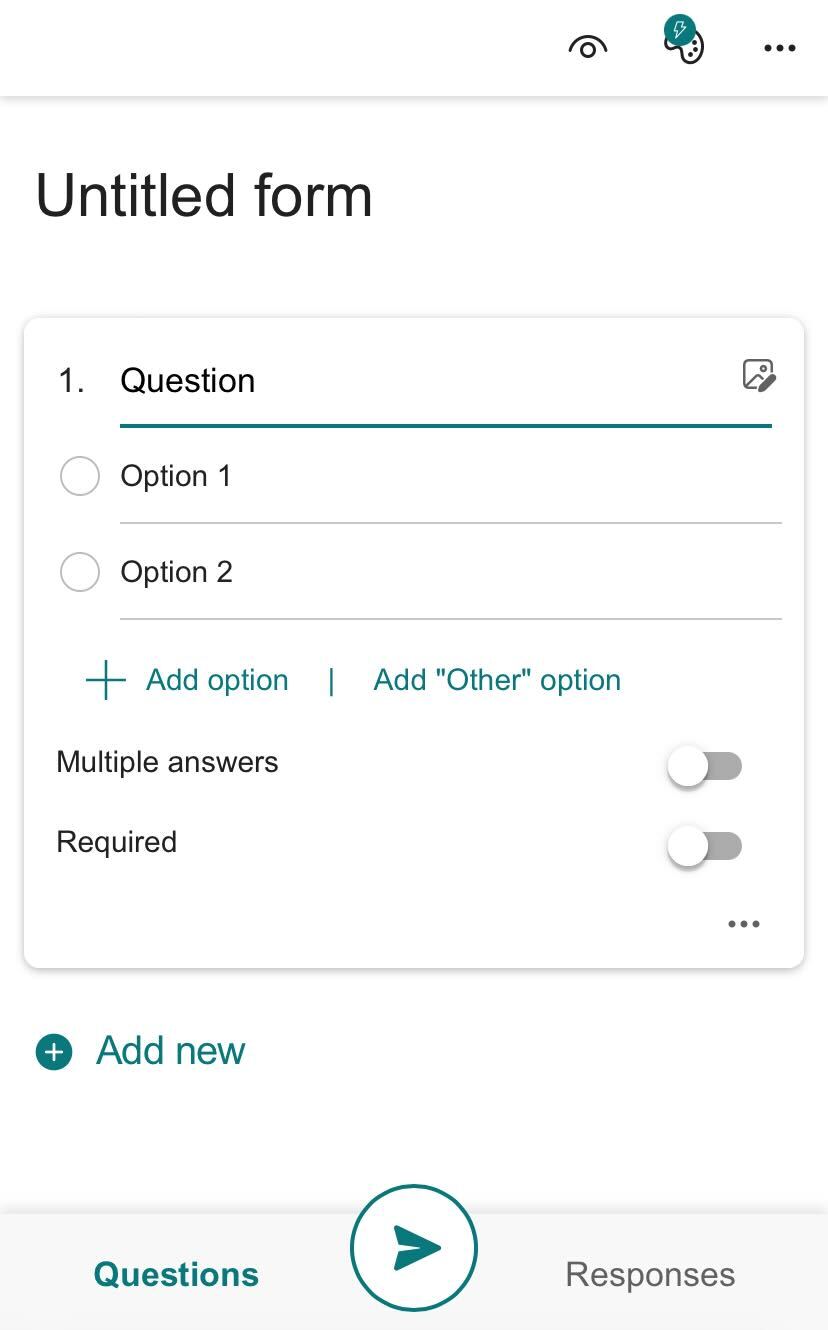Click the Add option link
This screenshot has width=828, height=1330.
[217, 680]
